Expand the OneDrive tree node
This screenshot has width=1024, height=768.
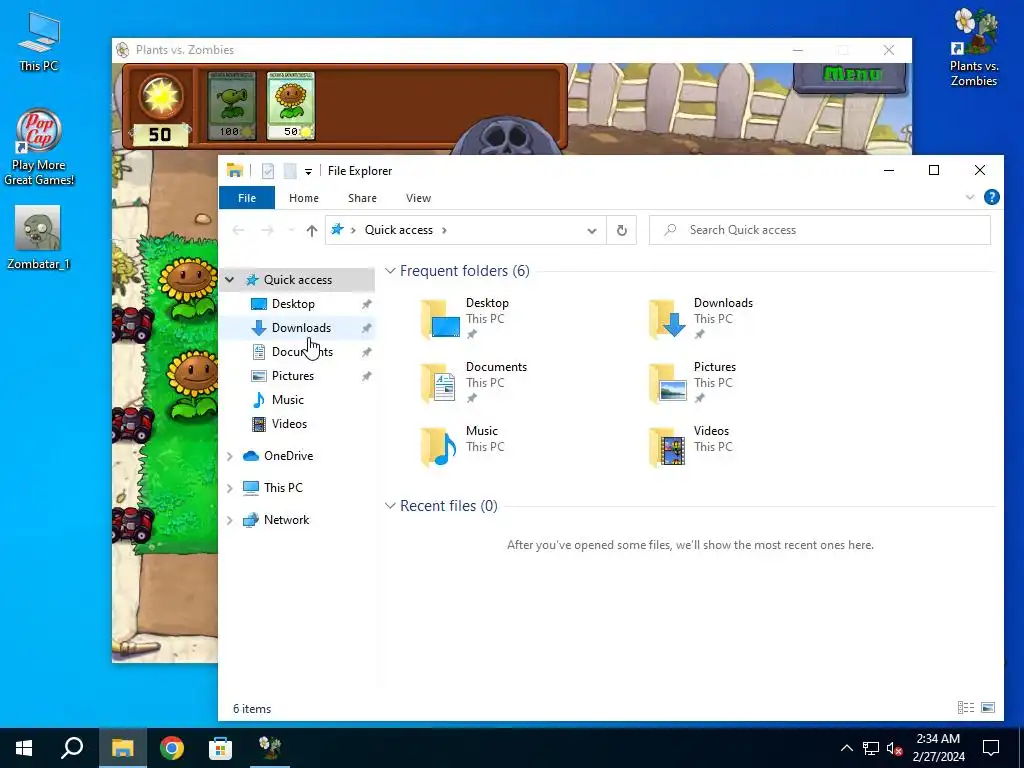click(x=230, y=456)
